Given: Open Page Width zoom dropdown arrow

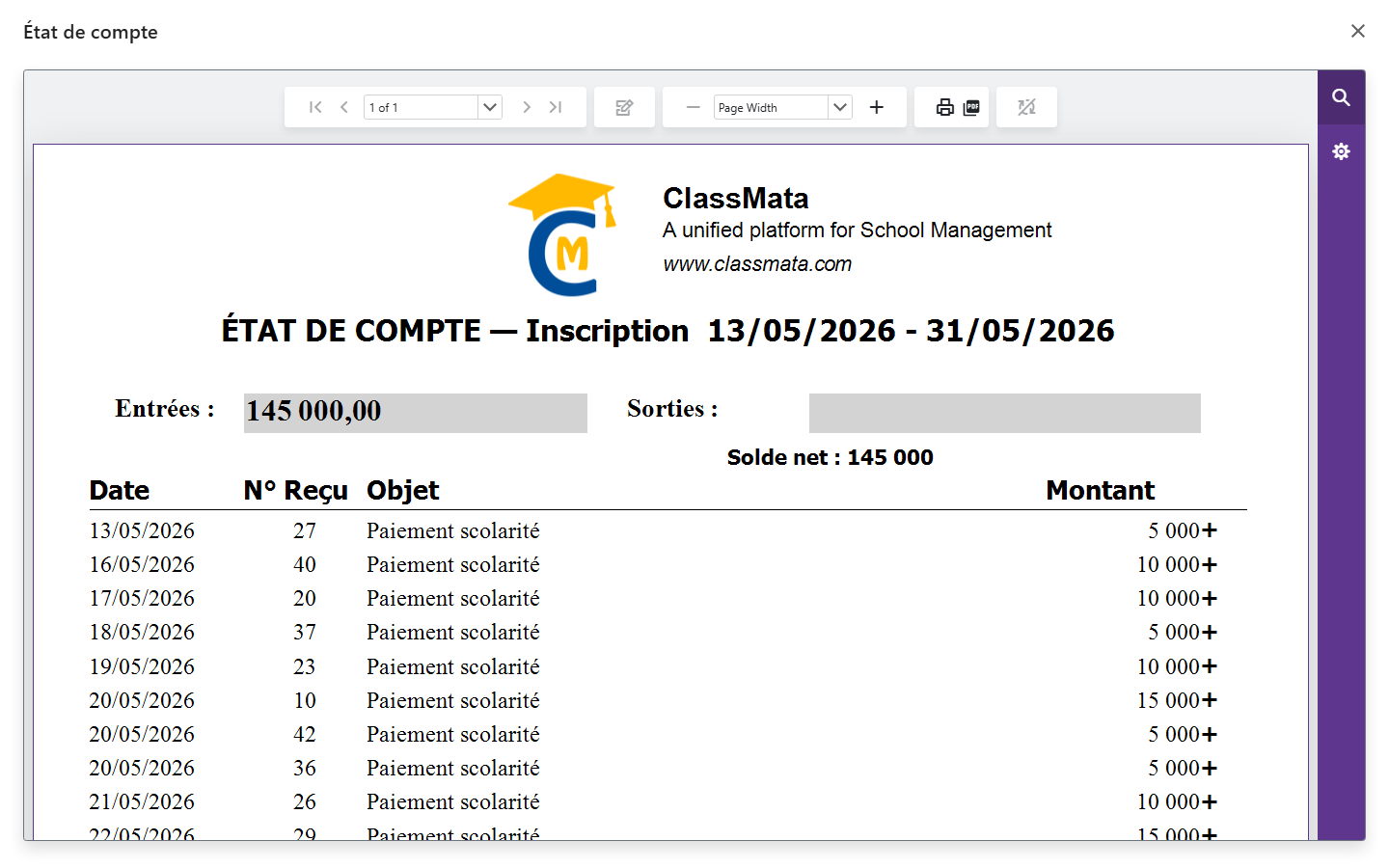Looking at the screenshot, I should point(840,107).
